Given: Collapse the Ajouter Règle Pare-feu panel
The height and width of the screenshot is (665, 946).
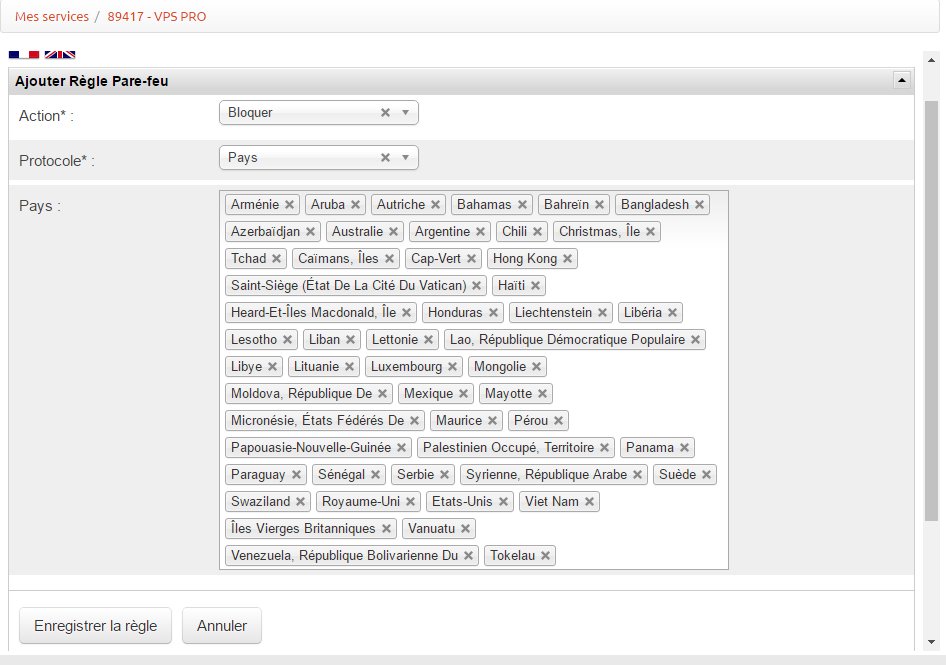Looking at the screenshot, I should pos(902,80).
